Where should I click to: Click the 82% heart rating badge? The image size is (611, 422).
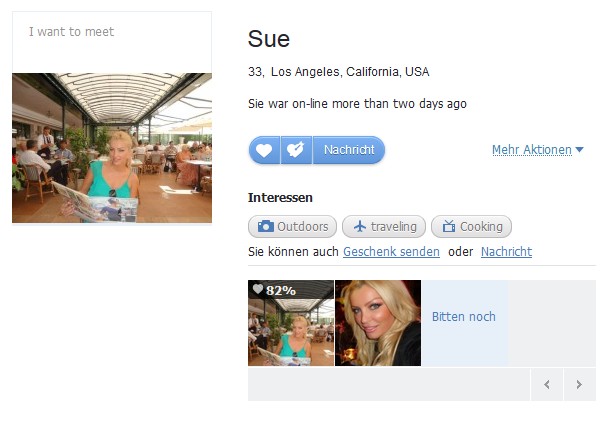(x=274, y=290)
